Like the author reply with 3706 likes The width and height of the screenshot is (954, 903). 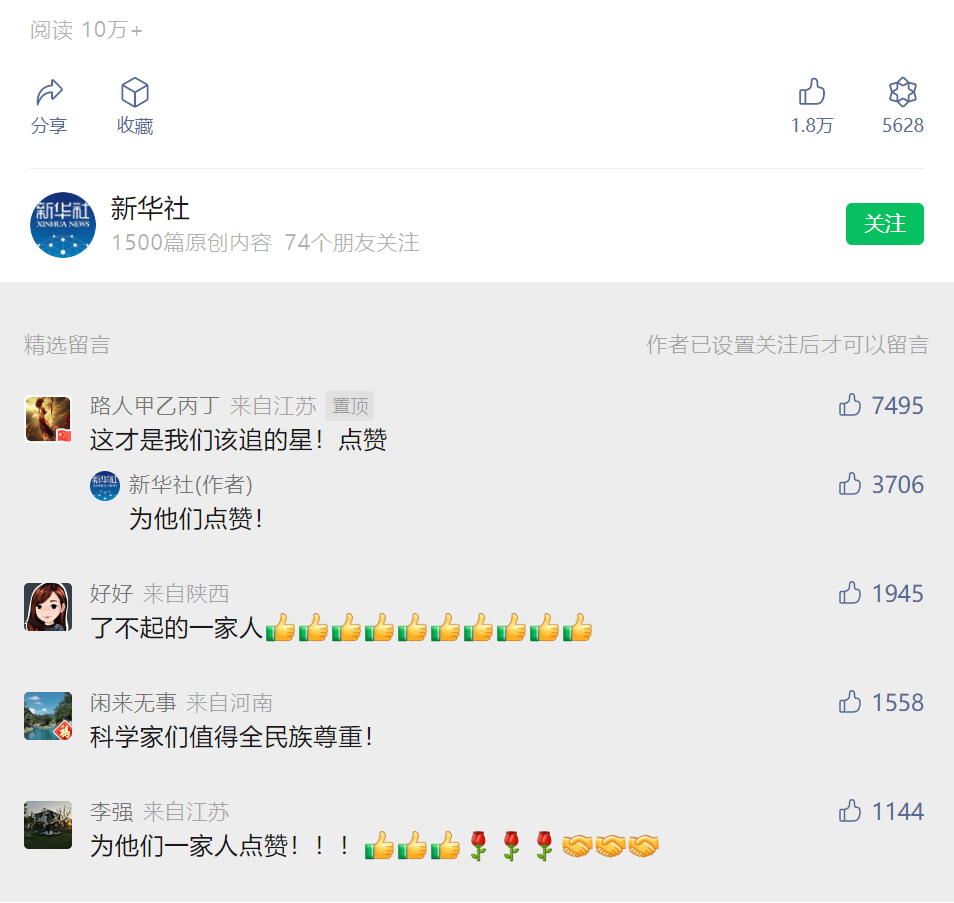click(x=850, y=484)
